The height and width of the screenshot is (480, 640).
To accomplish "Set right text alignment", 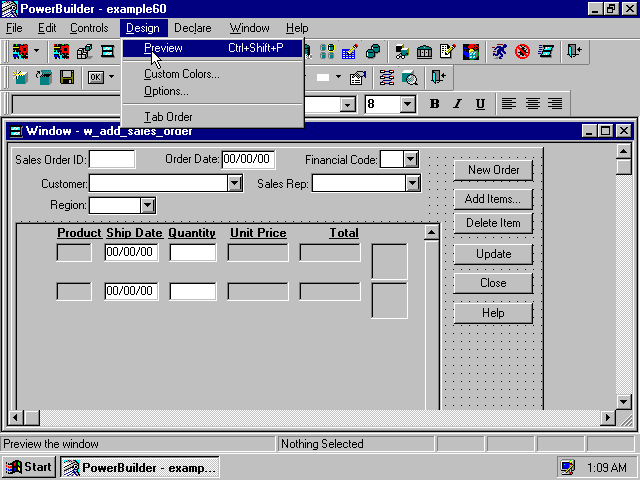I will (x=555, y=104).
